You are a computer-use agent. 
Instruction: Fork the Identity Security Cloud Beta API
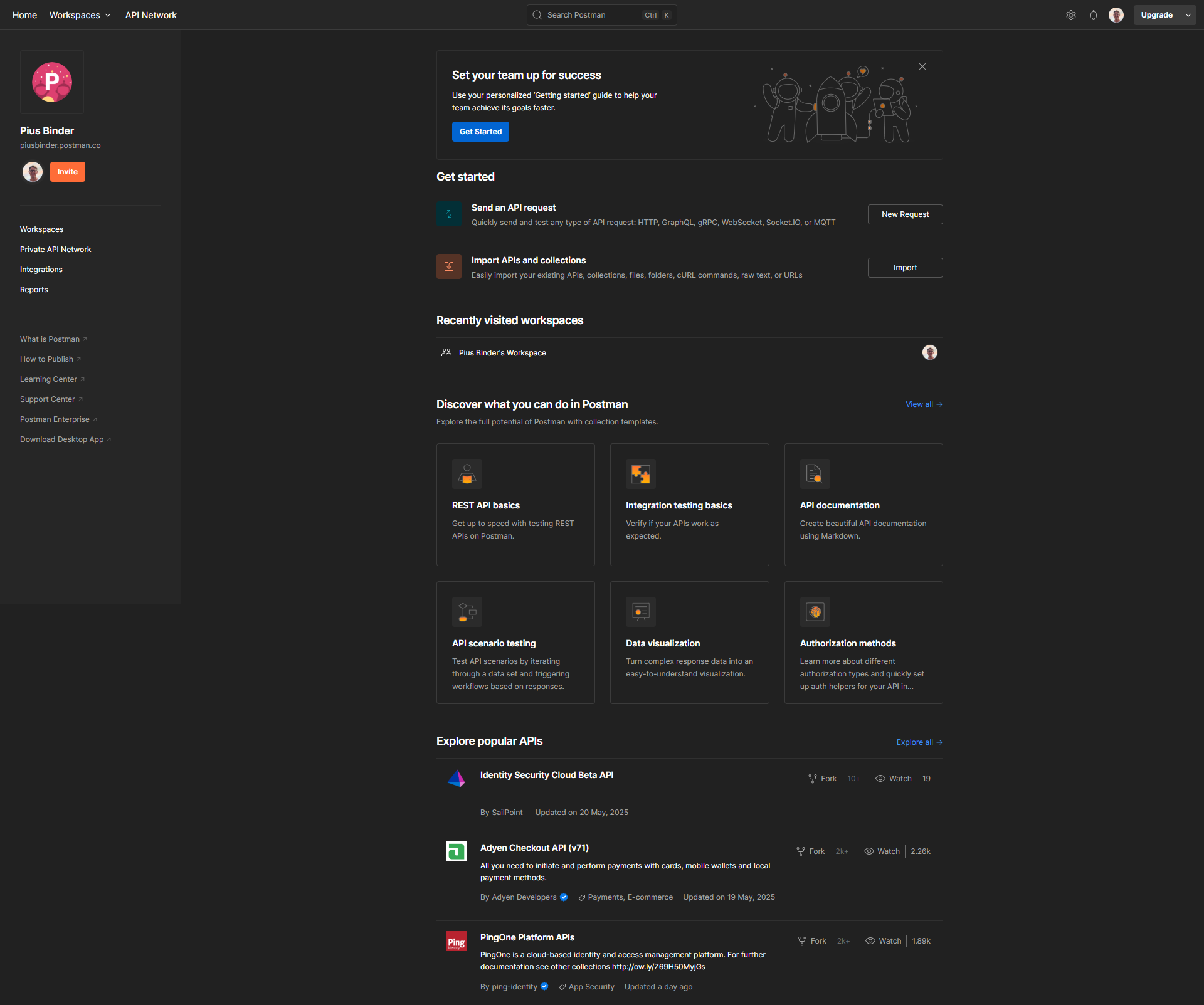(x=823, y=779)
